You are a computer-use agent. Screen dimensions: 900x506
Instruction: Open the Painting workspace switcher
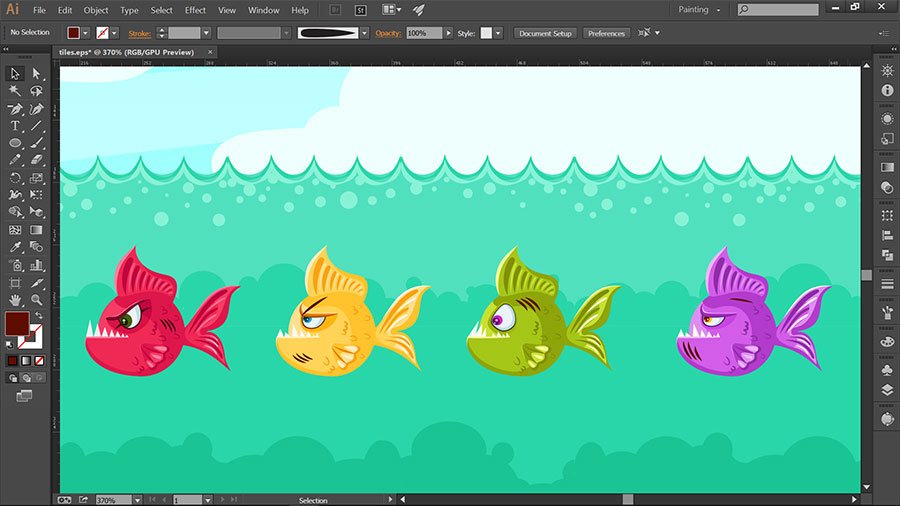coord(699,10)
